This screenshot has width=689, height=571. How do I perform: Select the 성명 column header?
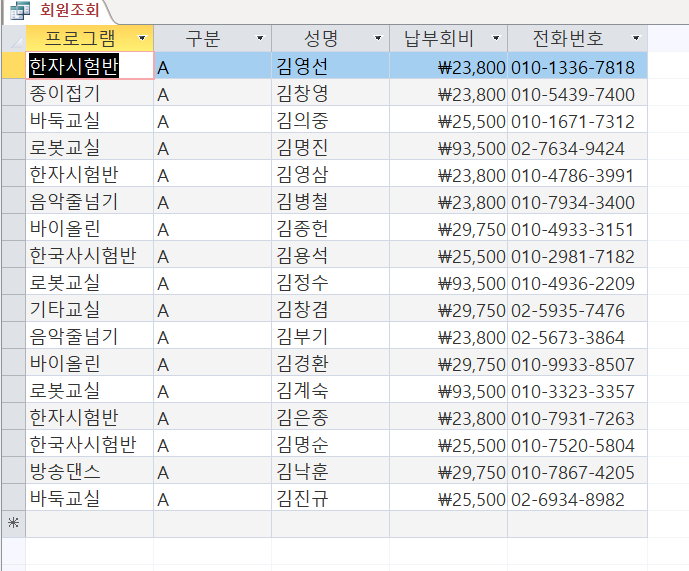321,39
